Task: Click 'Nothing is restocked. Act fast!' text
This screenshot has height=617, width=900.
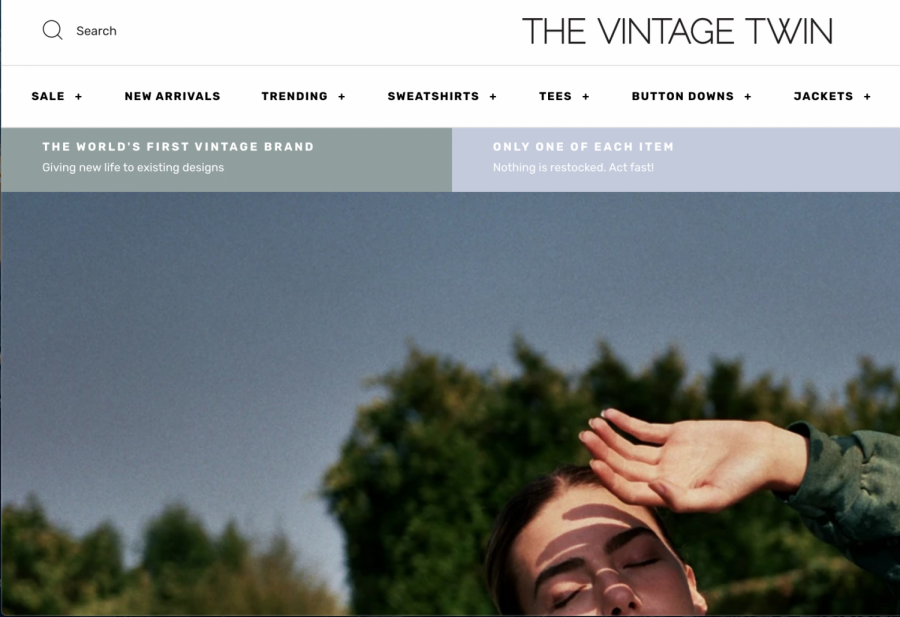Action: [573, 168]
